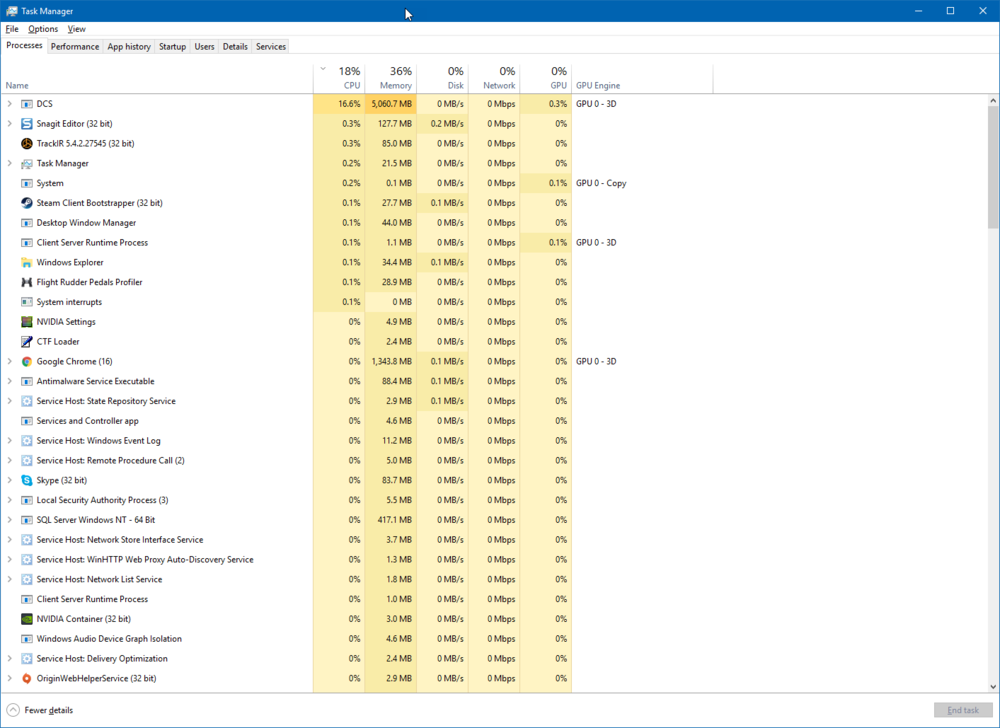Expand the OriginWebHelperService row
The image size is (1000, 728).
coord(10,678)
